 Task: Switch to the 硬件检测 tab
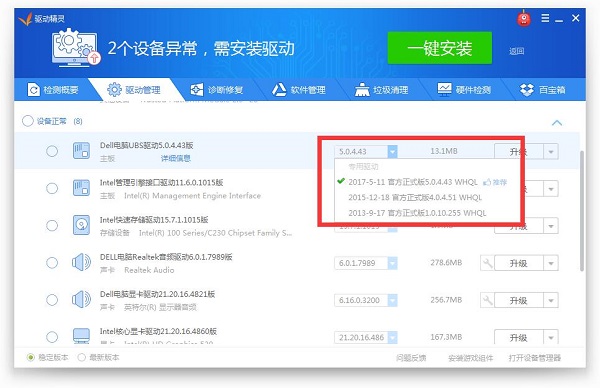point(464,90)
